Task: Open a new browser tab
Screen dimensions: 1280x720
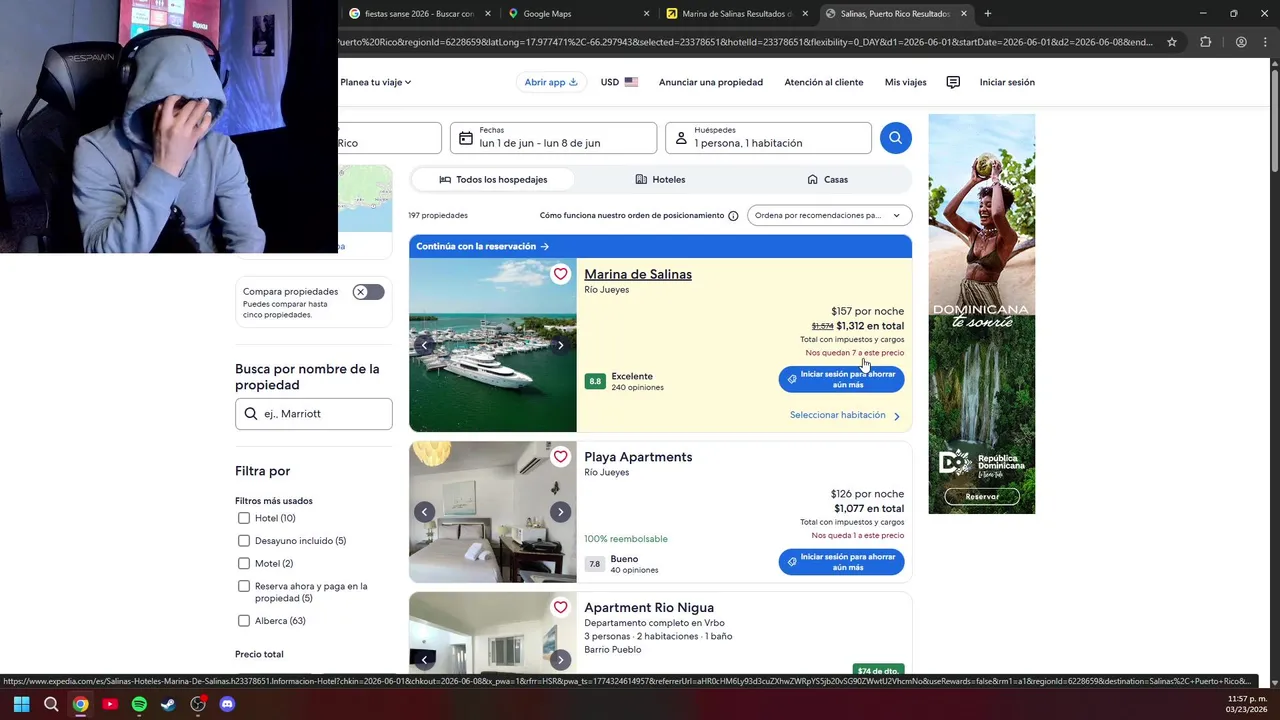Action: (987, 14)
